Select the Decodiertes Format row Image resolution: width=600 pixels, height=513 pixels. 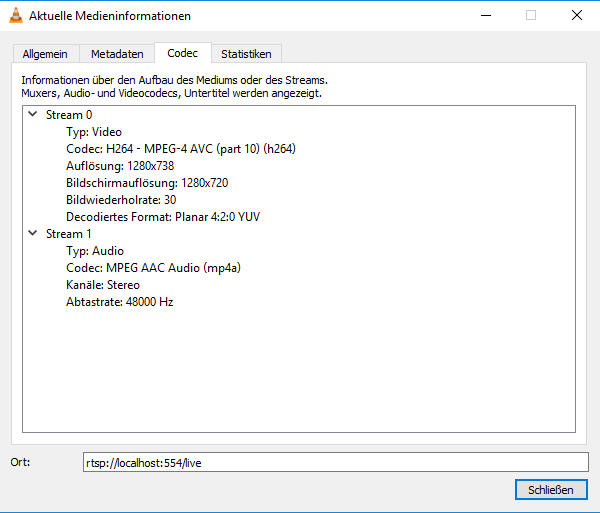[163, 217]
